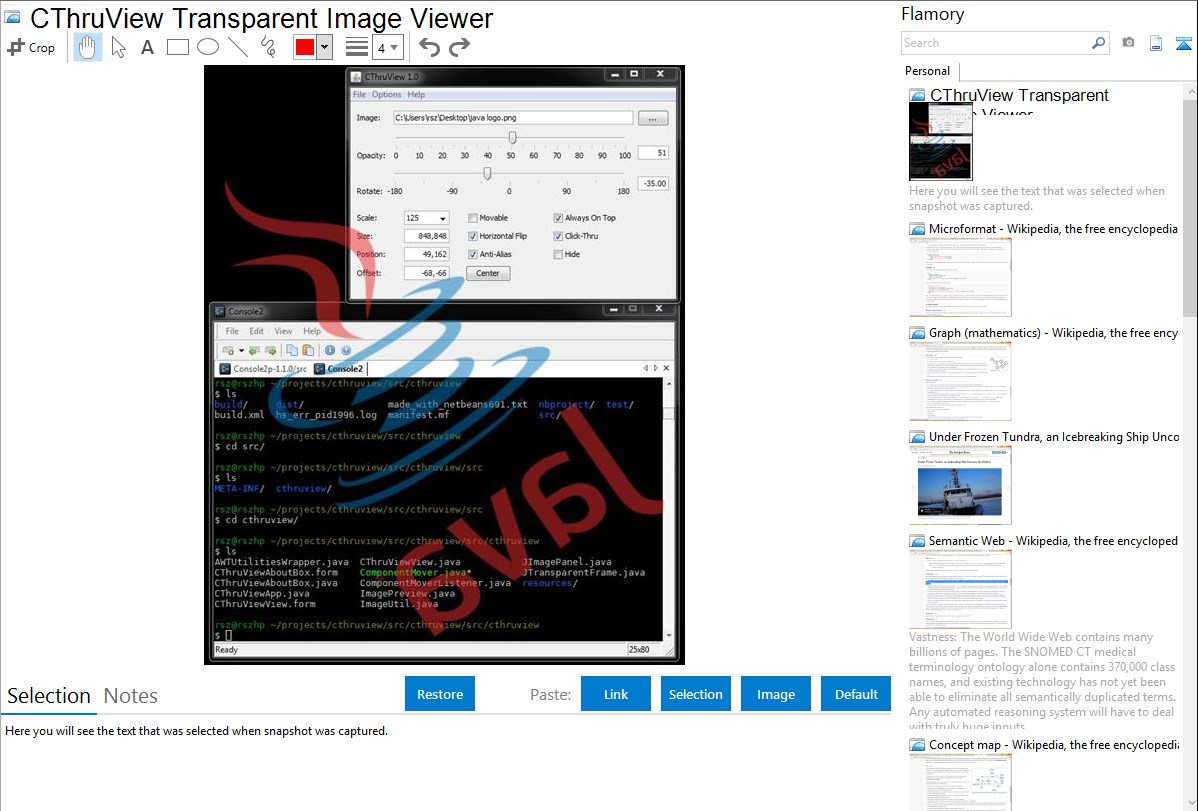
Task: Click the magnifier search icon
Action: (1098, 43)
